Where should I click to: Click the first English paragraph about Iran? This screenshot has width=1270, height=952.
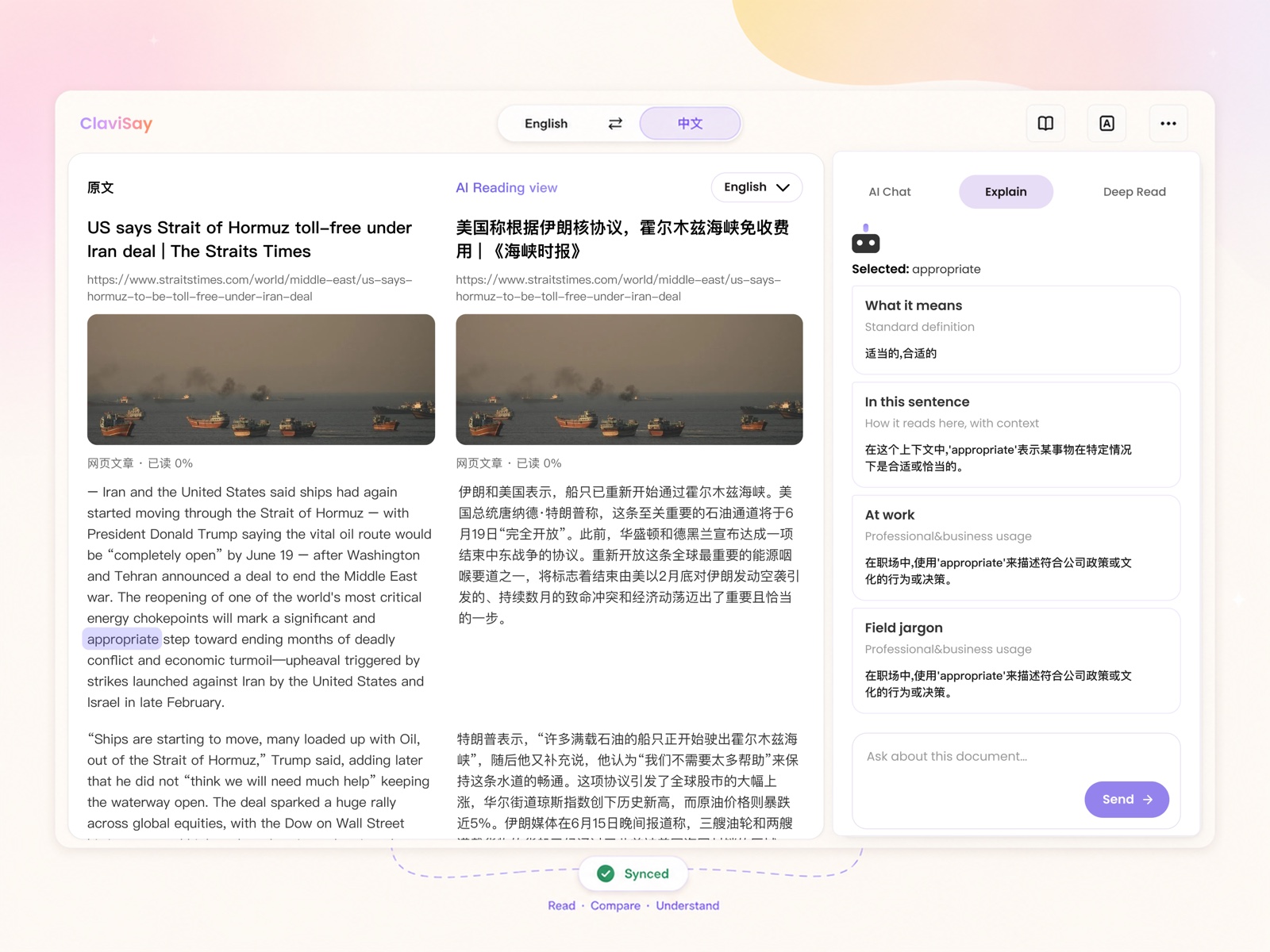click(260, 597)
